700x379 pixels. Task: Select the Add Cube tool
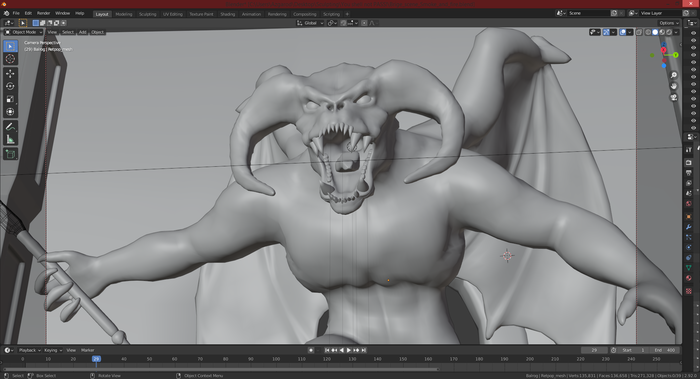coord(10,154)
